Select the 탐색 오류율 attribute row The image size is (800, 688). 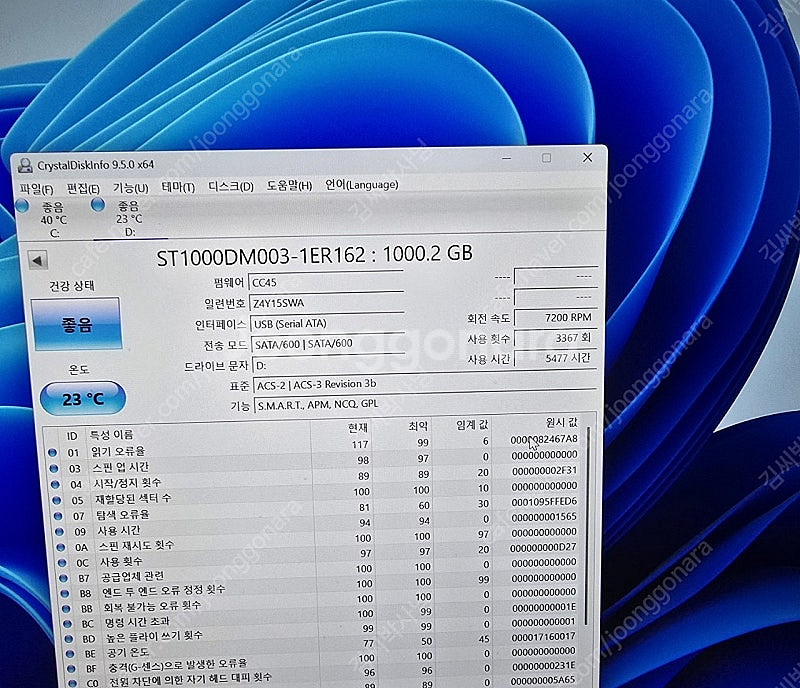317,510
